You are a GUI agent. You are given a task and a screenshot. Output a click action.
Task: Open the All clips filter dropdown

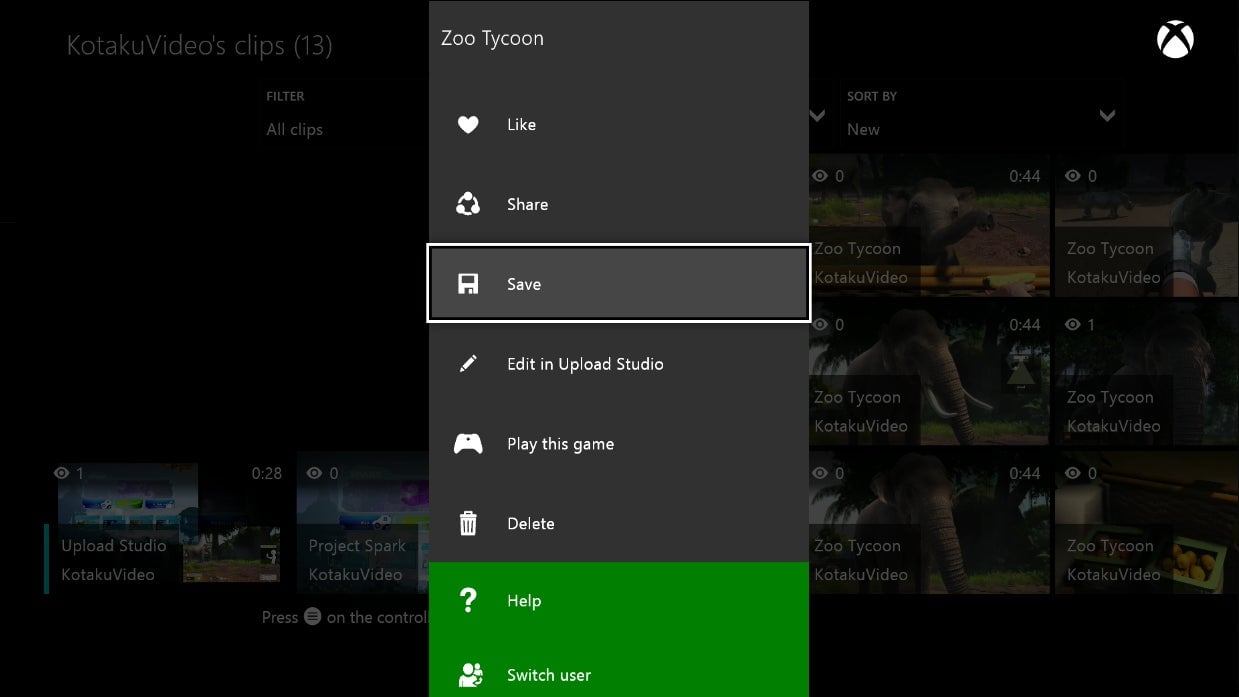click(294, 129)
